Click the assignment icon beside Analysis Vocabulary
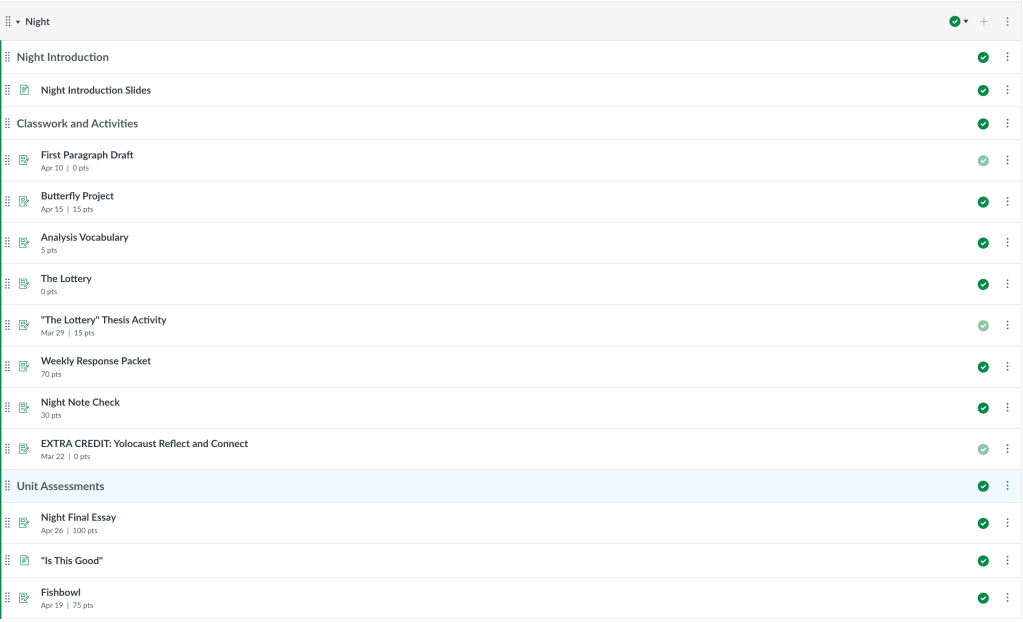This screenshot has width=1023, height=622. pyautogui.click(x=25, y=243)
